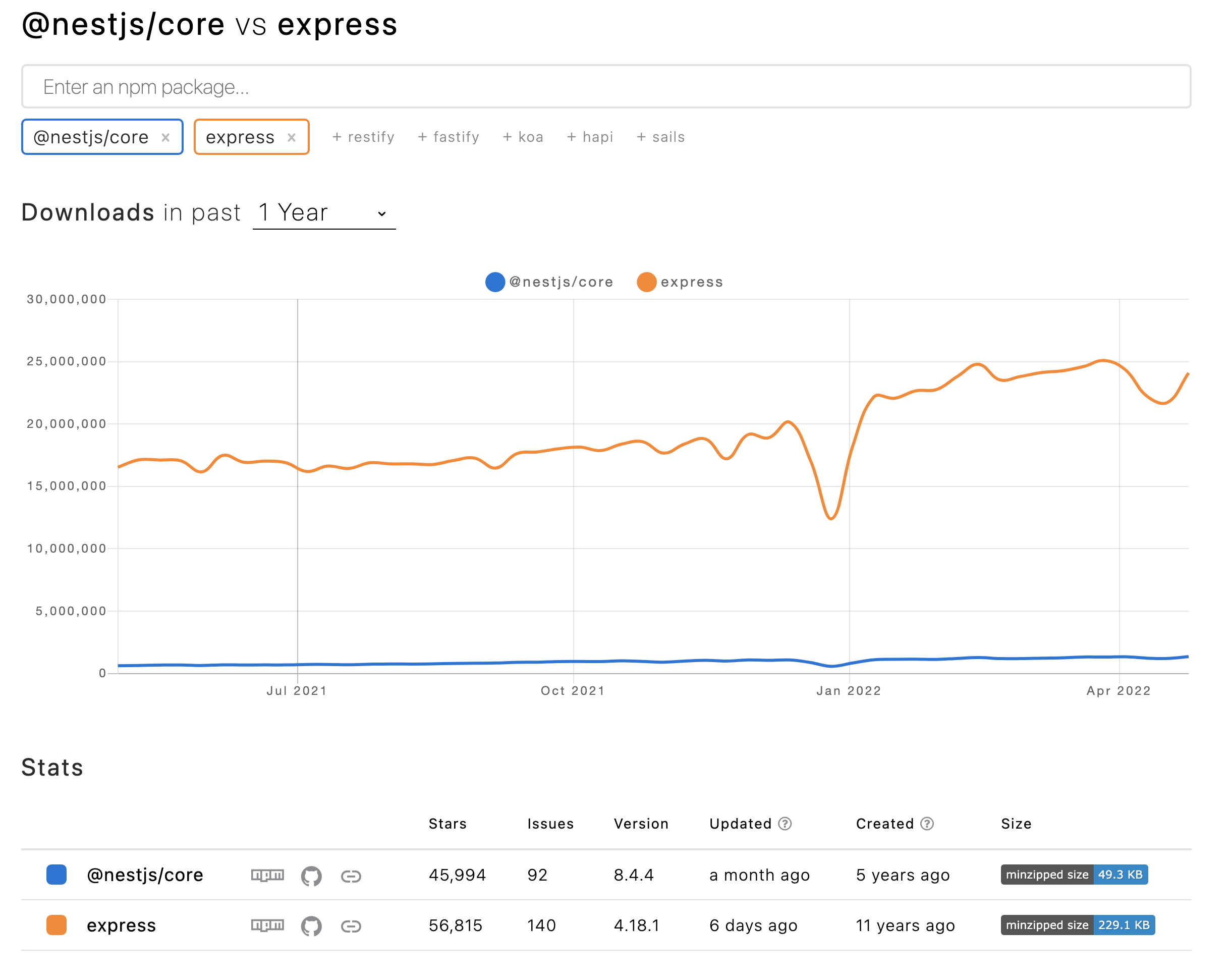Open homepage link icon for @nestjs/core

coord(351,876)
